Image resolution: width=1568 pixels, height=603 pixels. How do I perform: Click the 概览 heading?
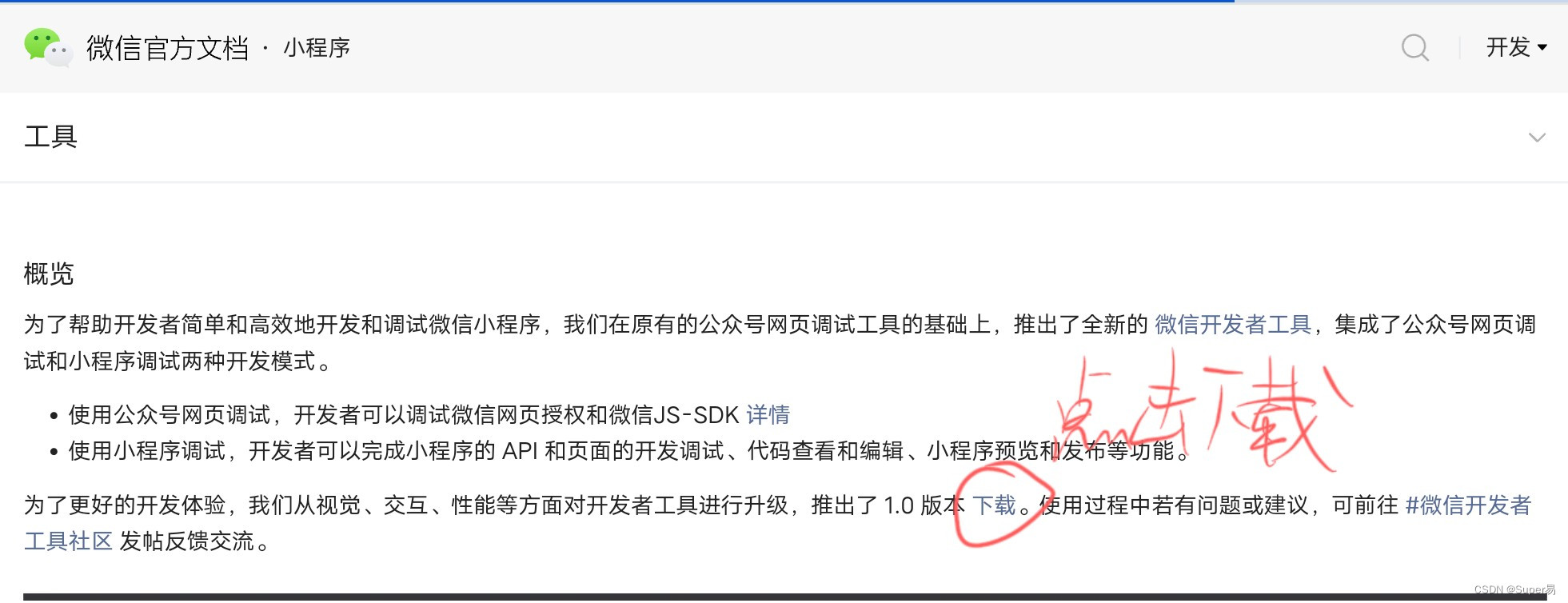49,274
